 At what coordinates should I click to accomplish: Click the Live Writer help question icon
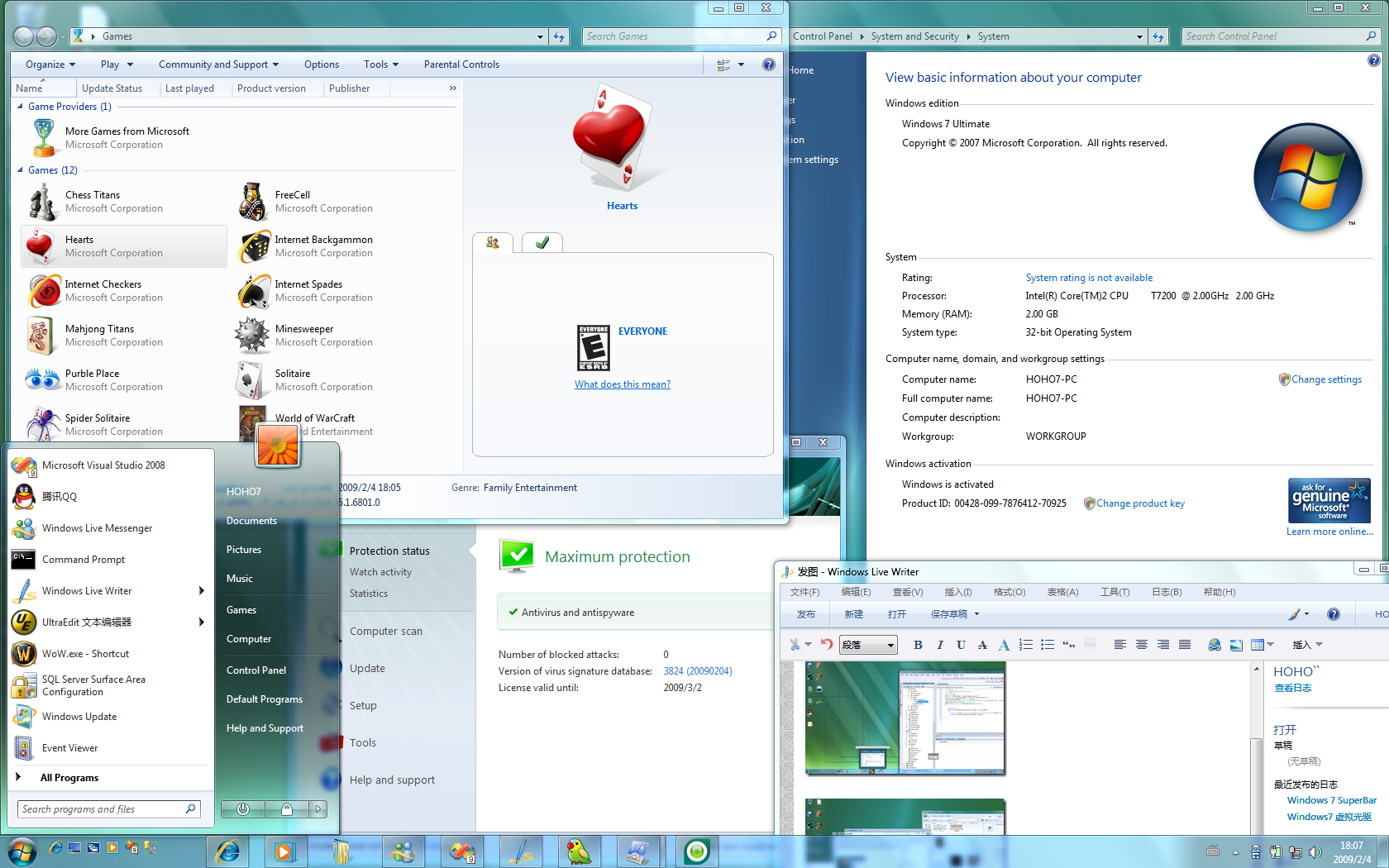(1334, 614)
